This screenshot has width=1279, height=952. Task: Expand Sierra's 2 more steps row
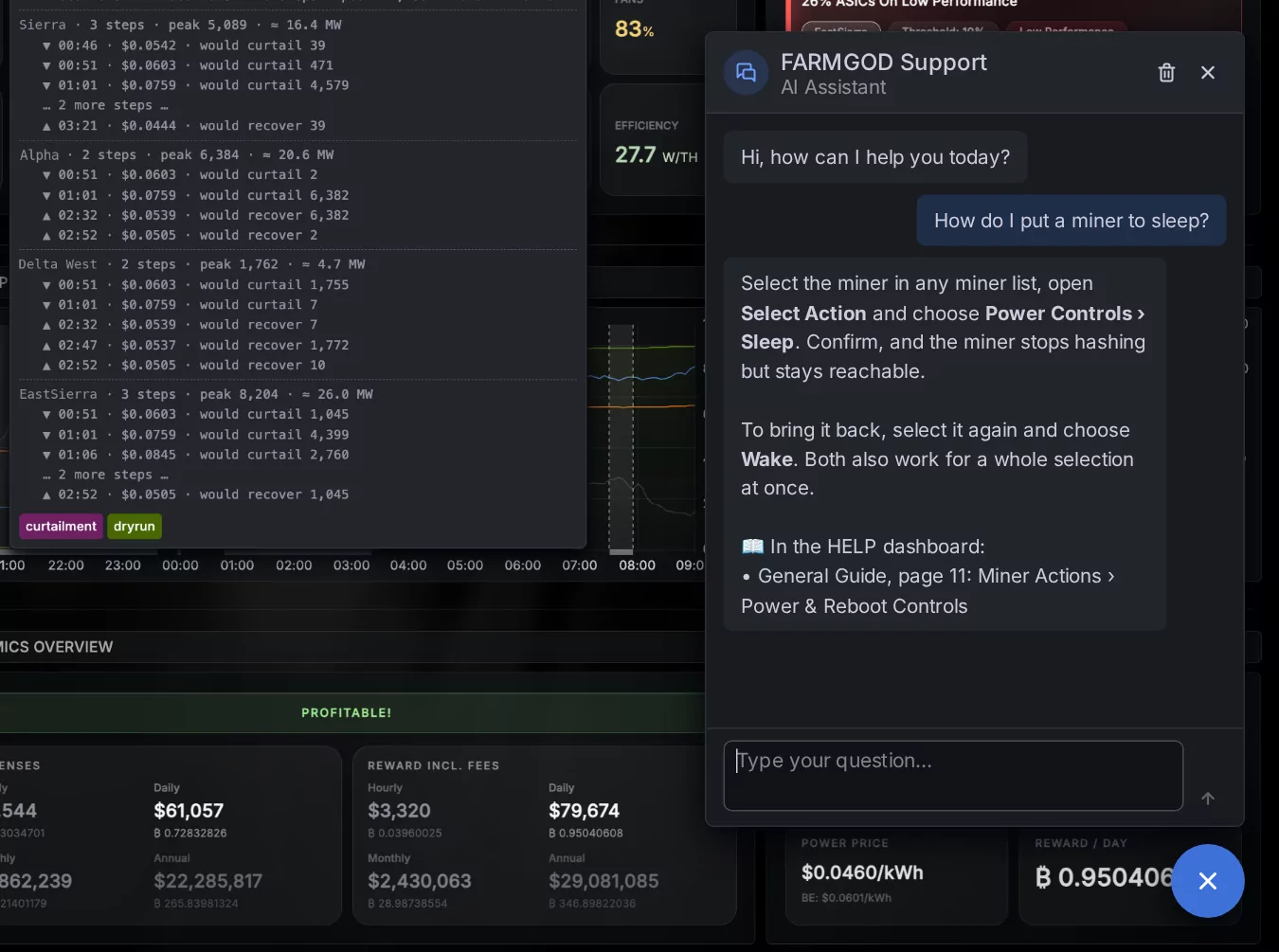click(105, 105)
